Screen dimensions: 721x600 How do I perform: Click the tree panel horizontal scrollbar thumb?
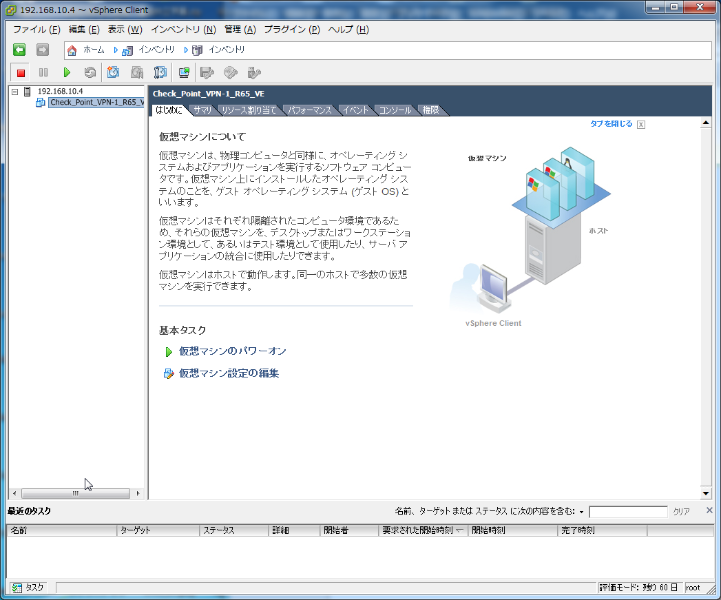(75, 493)
